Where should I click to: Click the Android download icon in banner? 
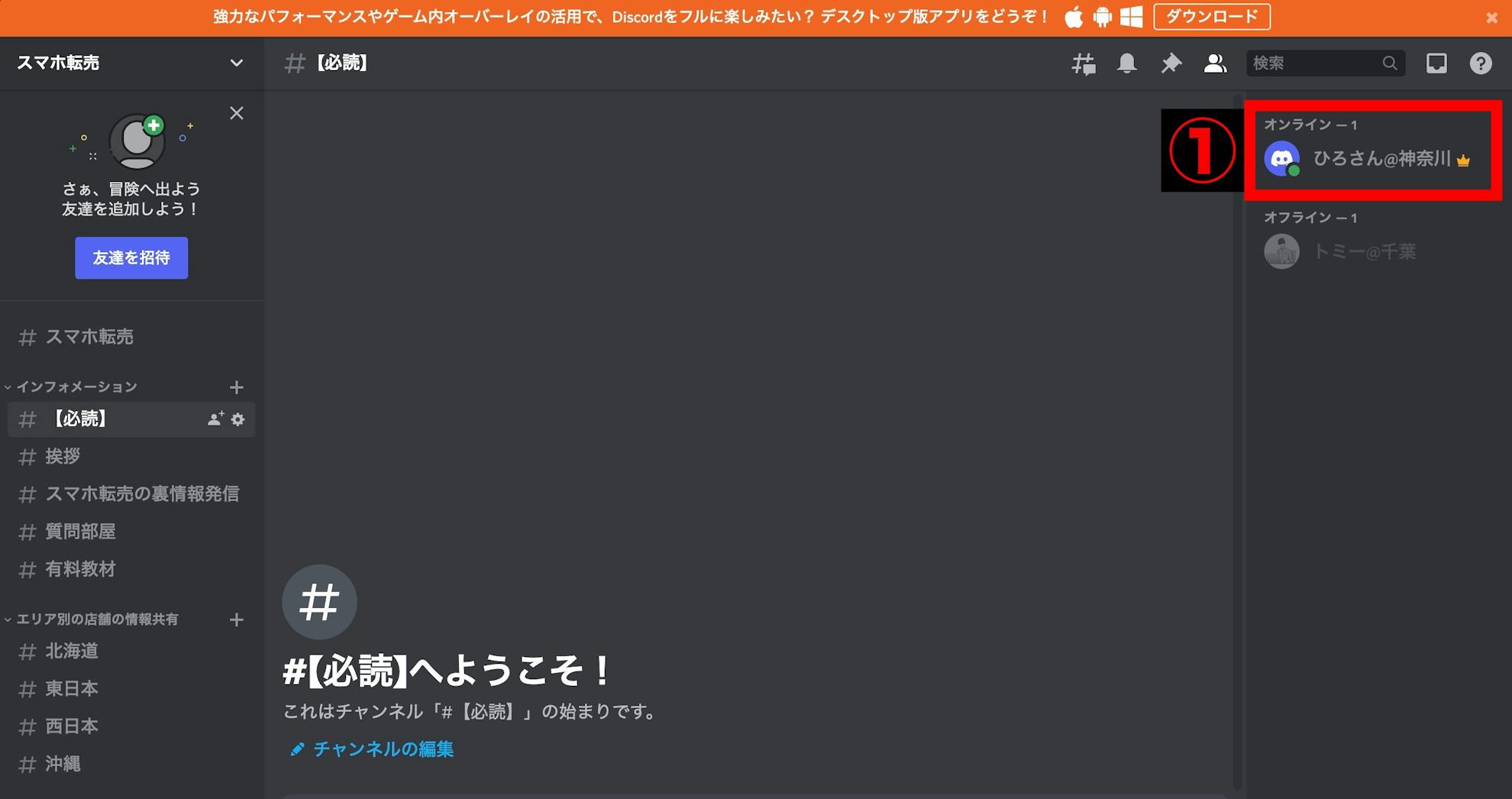tap(1103, 17)
